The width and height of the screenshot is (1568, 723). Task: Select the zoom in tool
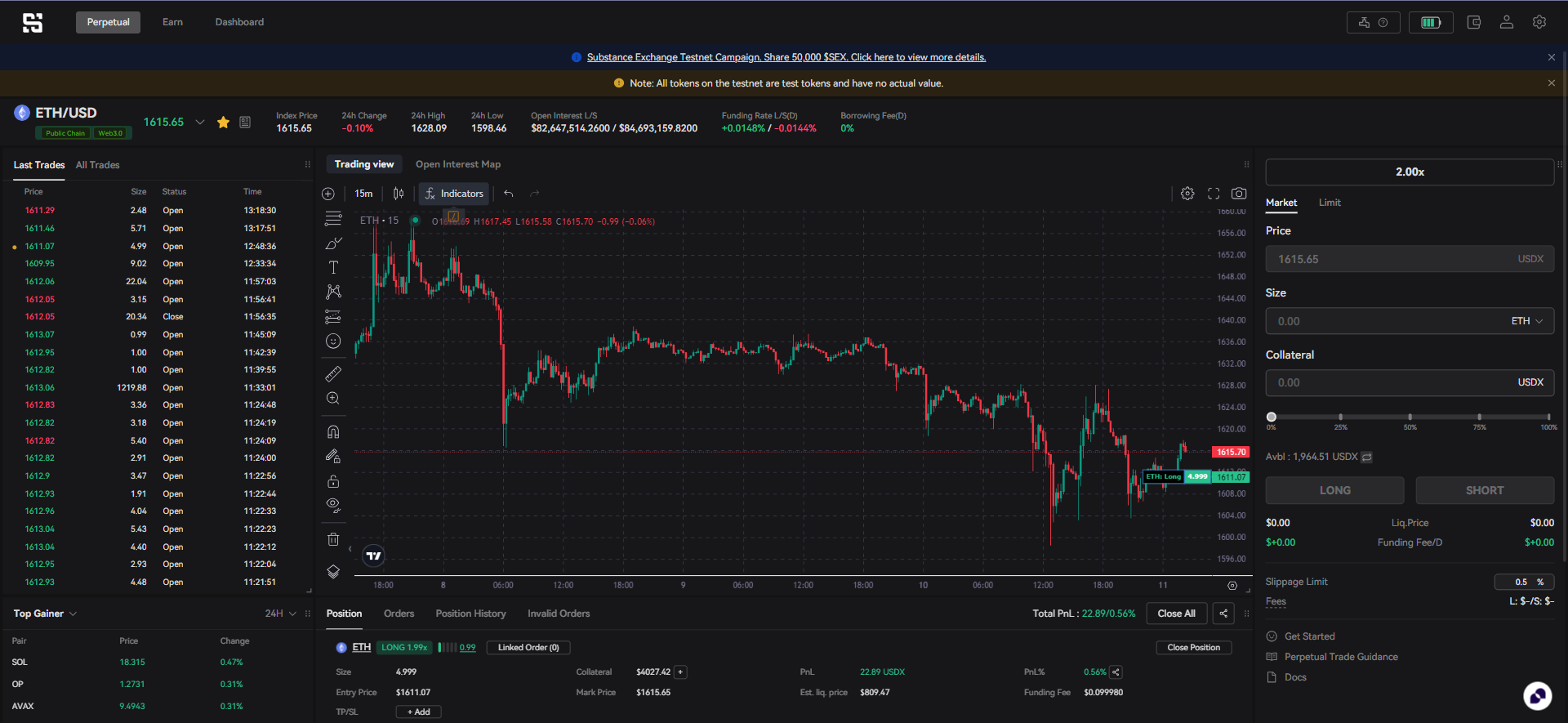(x=333, y=399)
